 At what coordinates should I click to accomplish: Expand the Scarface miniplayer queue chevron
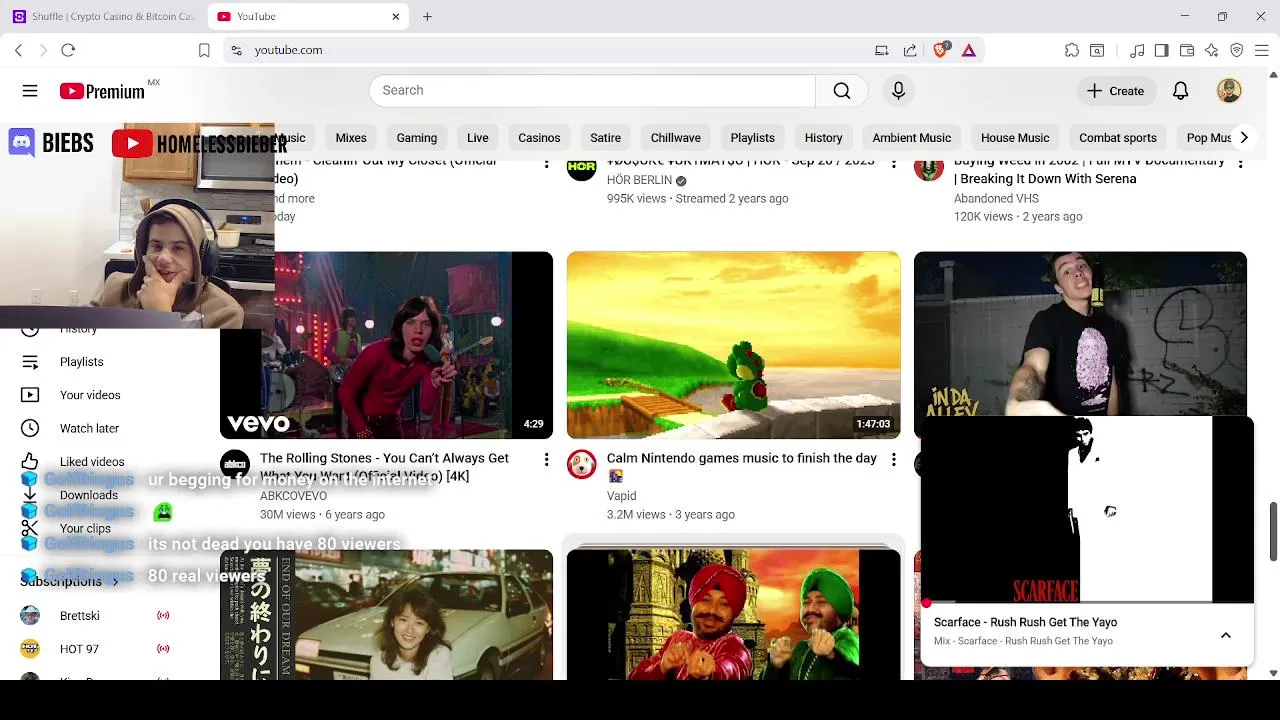(x=1225, y=636)
